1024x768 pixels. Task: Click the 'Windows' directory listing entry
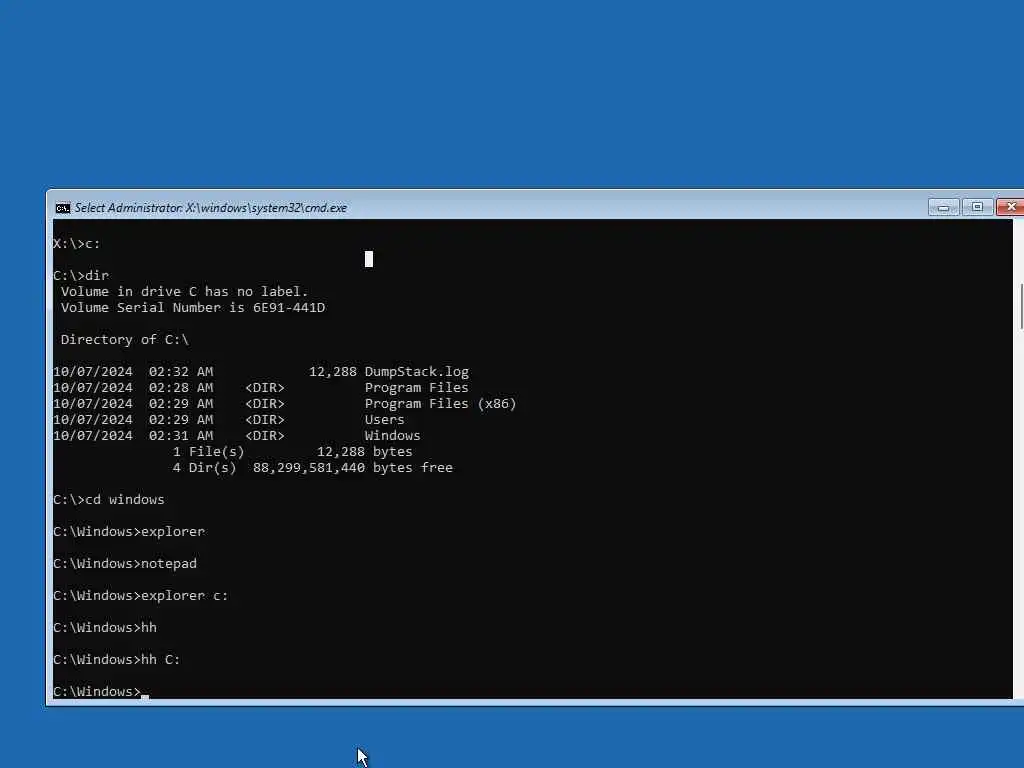point(392,436)
